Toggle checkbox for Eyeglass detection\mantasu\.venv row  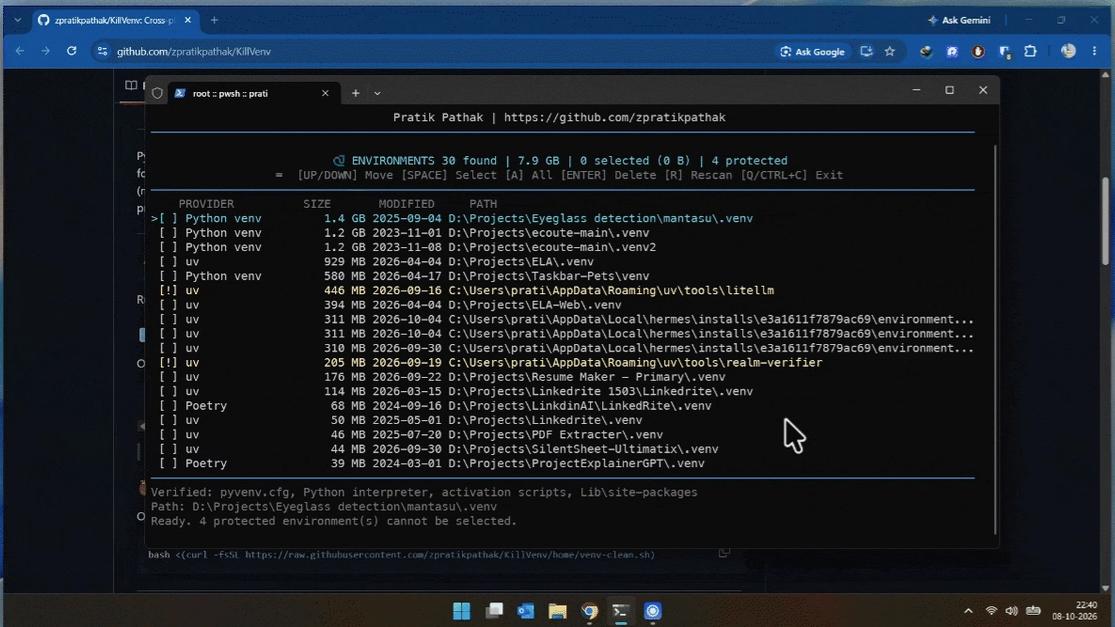pyautogui.click(x=168, y=218)
